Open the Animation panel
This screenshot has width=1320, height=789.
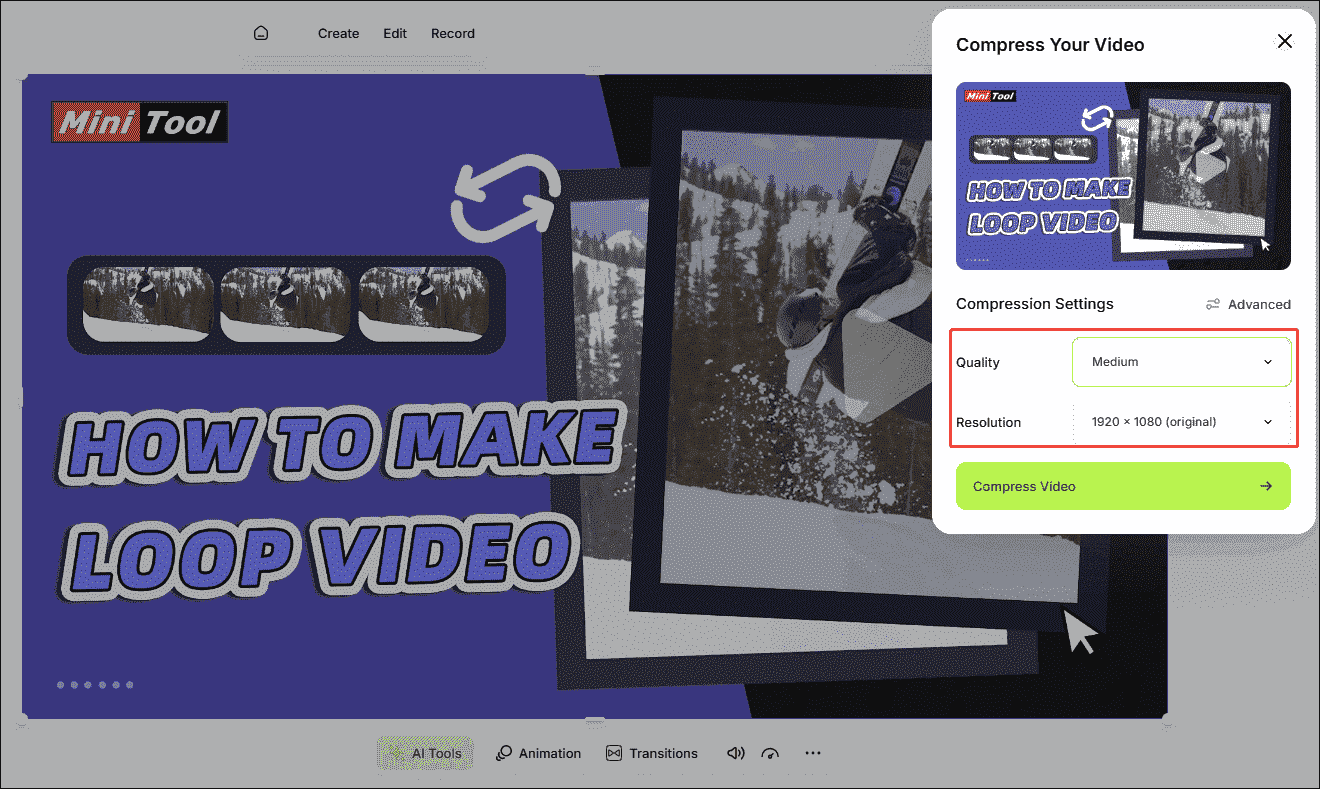(538, 753)
